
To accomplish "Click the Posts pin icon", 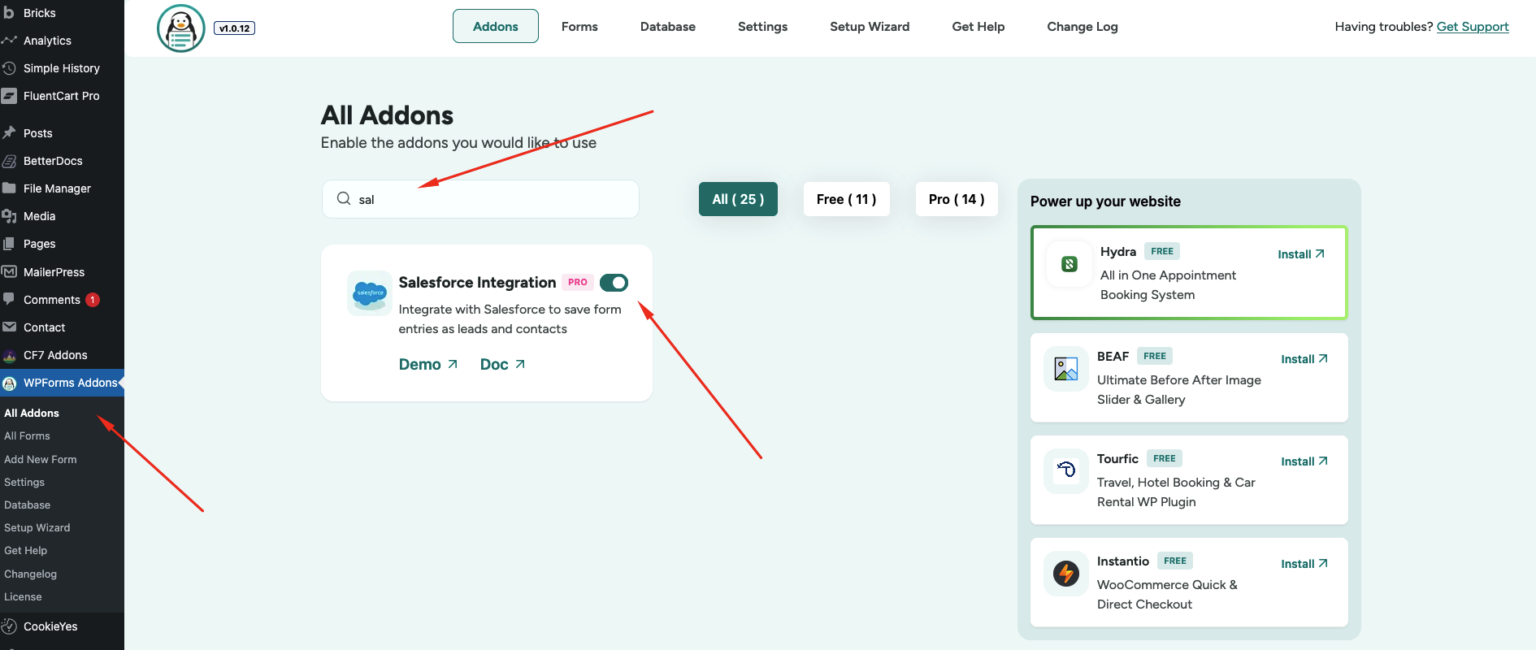I will pyautogui.click(x=10, y=133).
